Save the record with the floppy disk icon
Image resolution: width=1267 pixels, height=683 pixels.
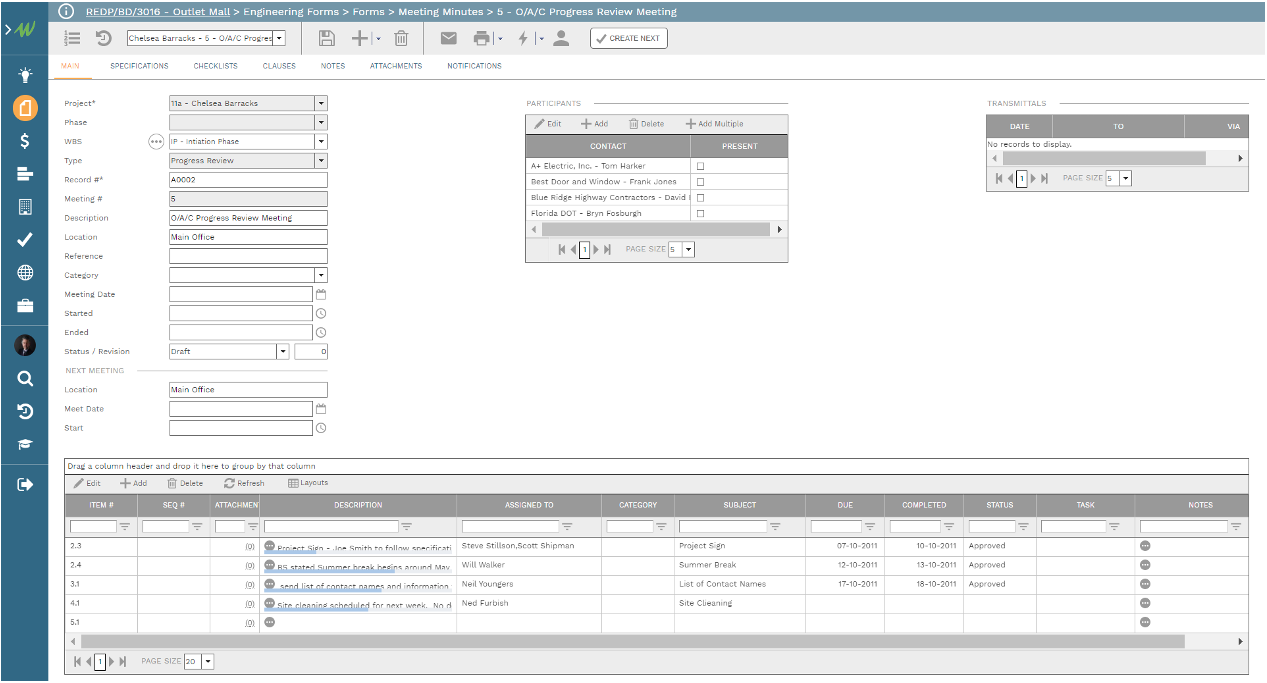tap(326, 38)
